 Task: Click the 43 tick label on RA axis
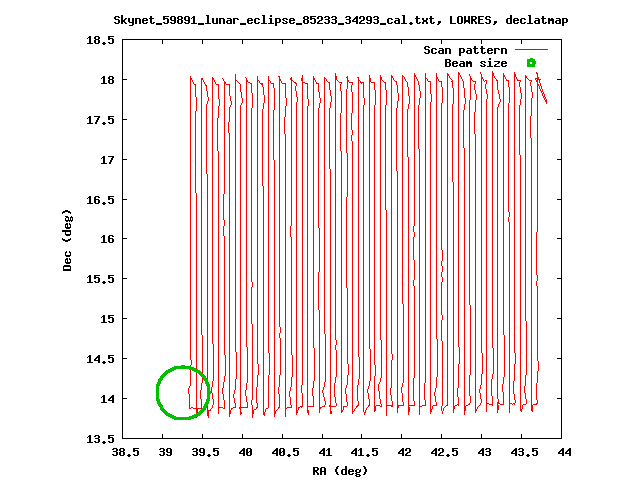[484, 452]
